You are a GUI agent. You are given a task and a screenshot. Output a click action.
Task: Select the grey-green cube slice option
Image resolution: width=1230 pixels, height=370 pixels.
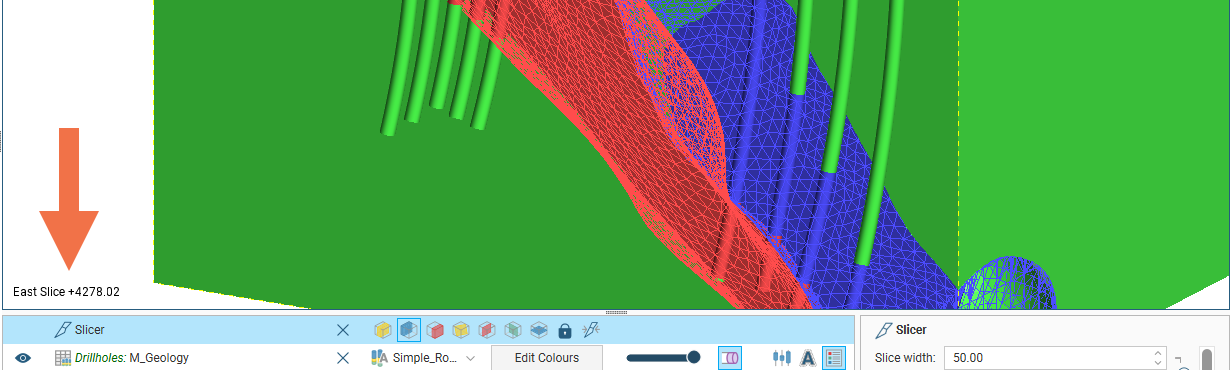(512, 330)
